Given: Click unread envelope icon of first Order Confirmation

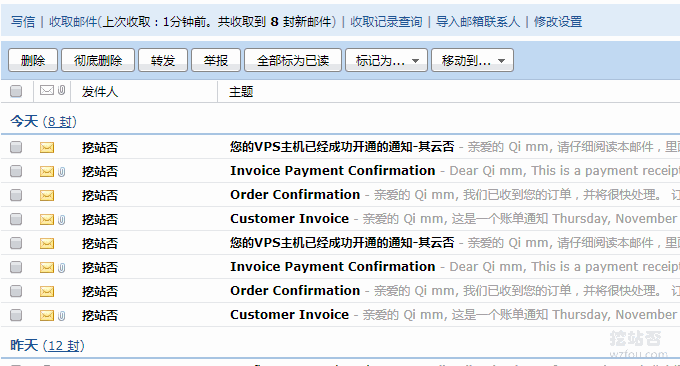Looking at the screenshot, I should [47, 196].
